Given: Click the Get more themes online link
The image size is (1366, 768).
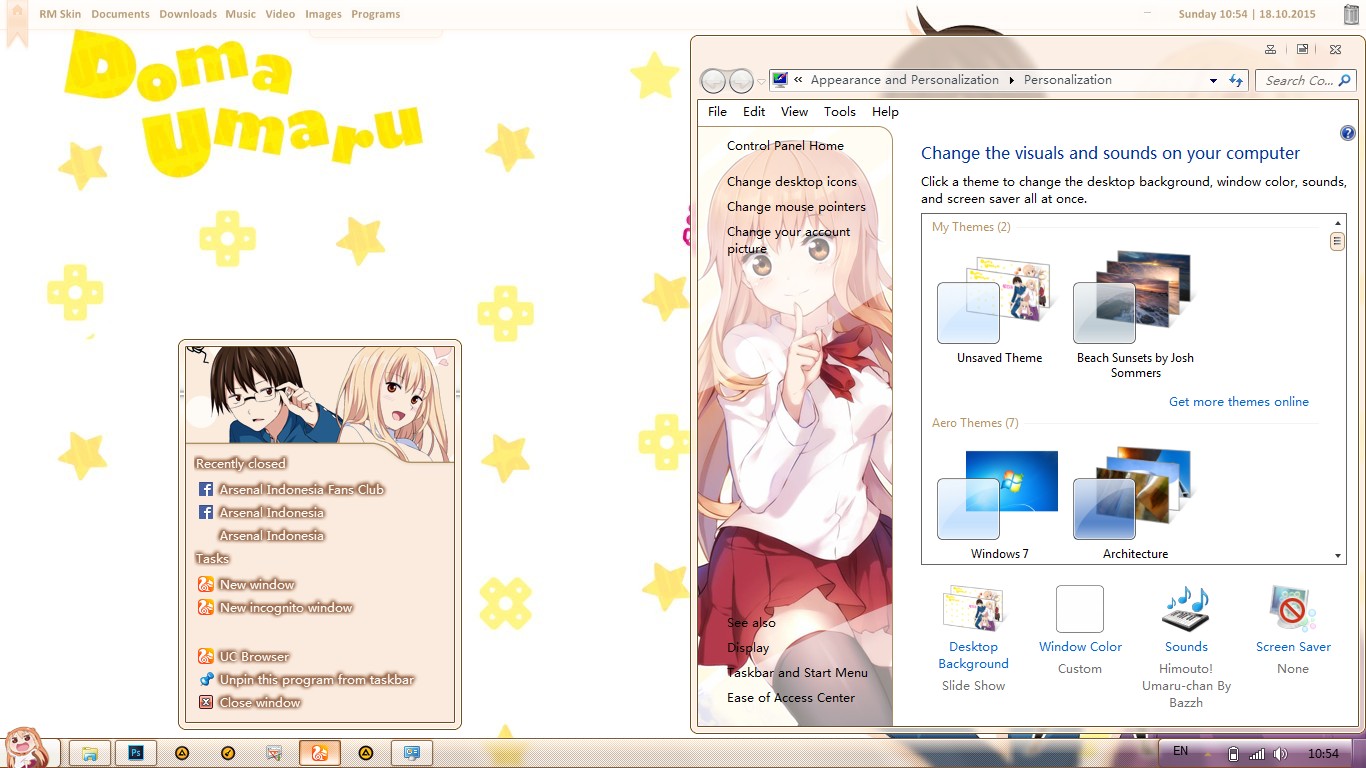Looking at the screenshot, I should click(1239, 401).
